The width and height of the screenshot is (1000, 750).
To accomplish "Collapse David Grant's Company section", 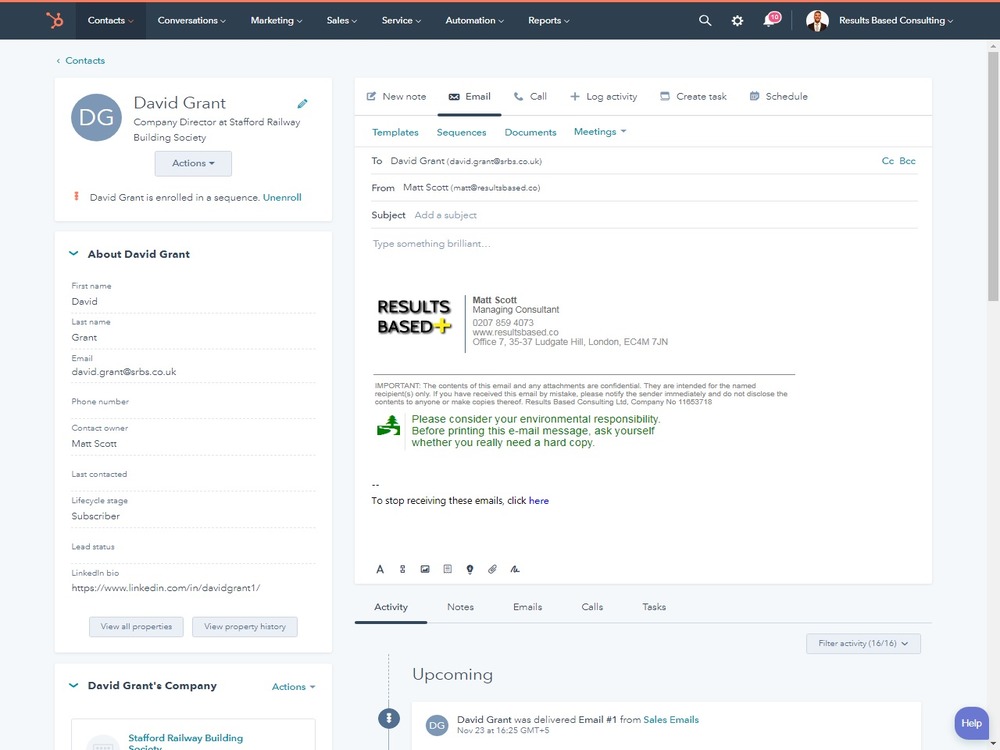I will point(73,686).
